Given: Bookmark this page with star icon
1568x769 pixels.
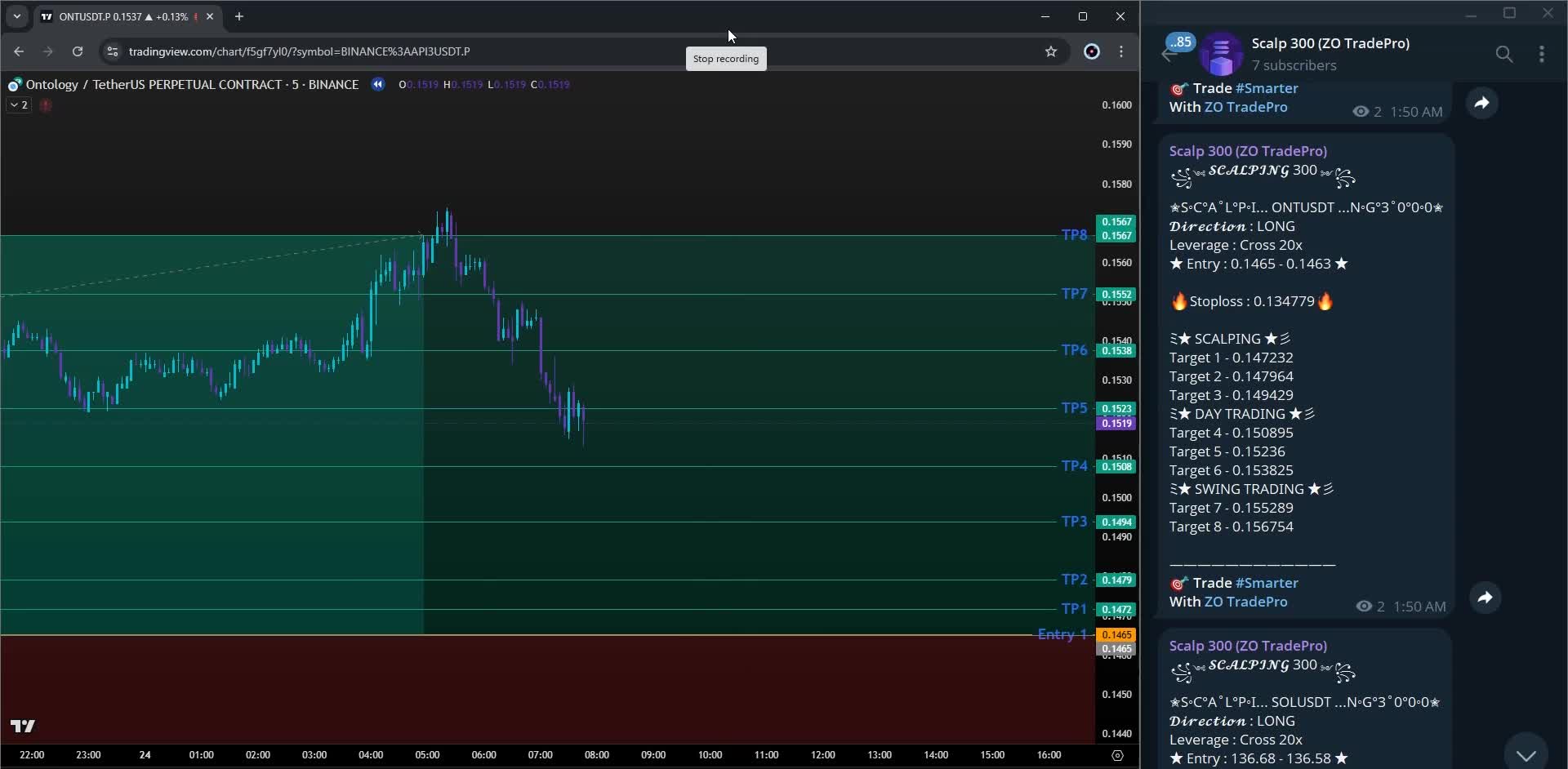Looking at the screenshot, I should [1051, 51].
